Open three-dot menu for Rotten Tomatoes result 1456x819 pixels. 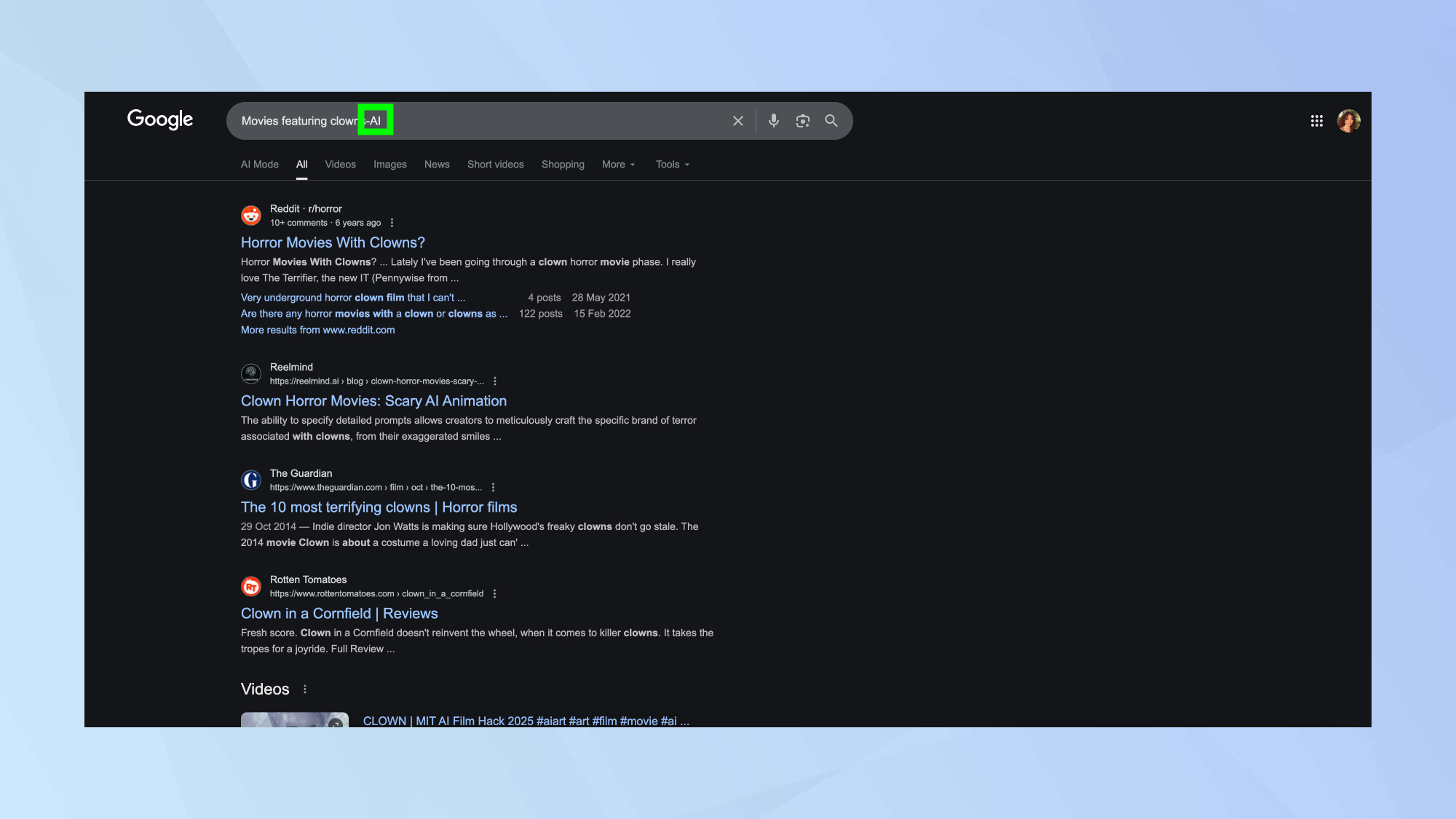tap(494, 594)
